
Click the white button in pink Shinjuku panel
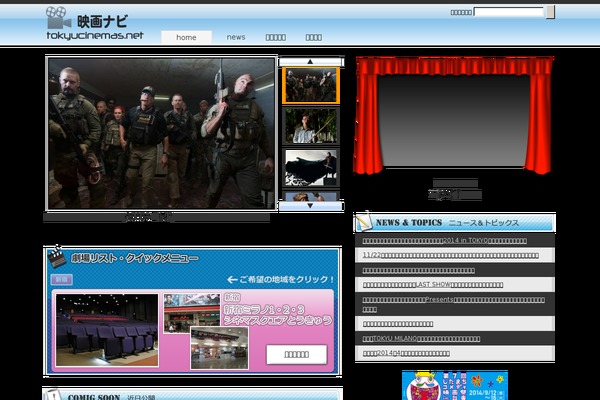pyautogui.click(x=297, y=354)
